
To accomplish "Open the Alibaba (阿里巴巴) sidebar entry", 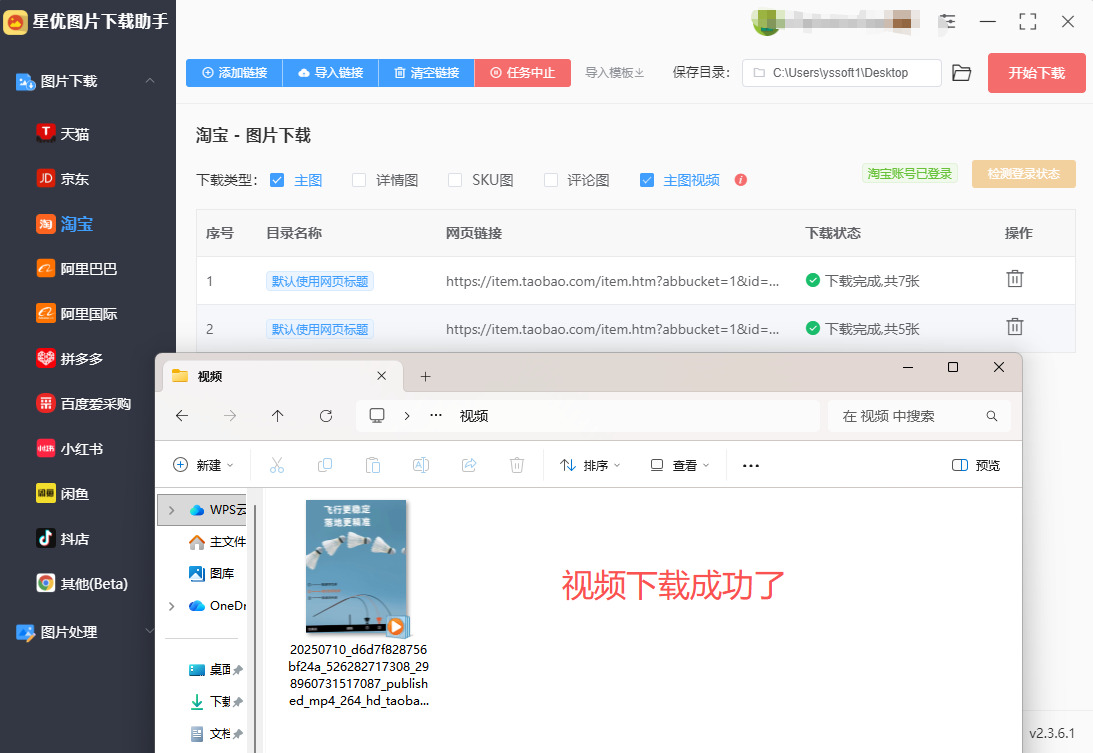I will (x=76, y=268).
